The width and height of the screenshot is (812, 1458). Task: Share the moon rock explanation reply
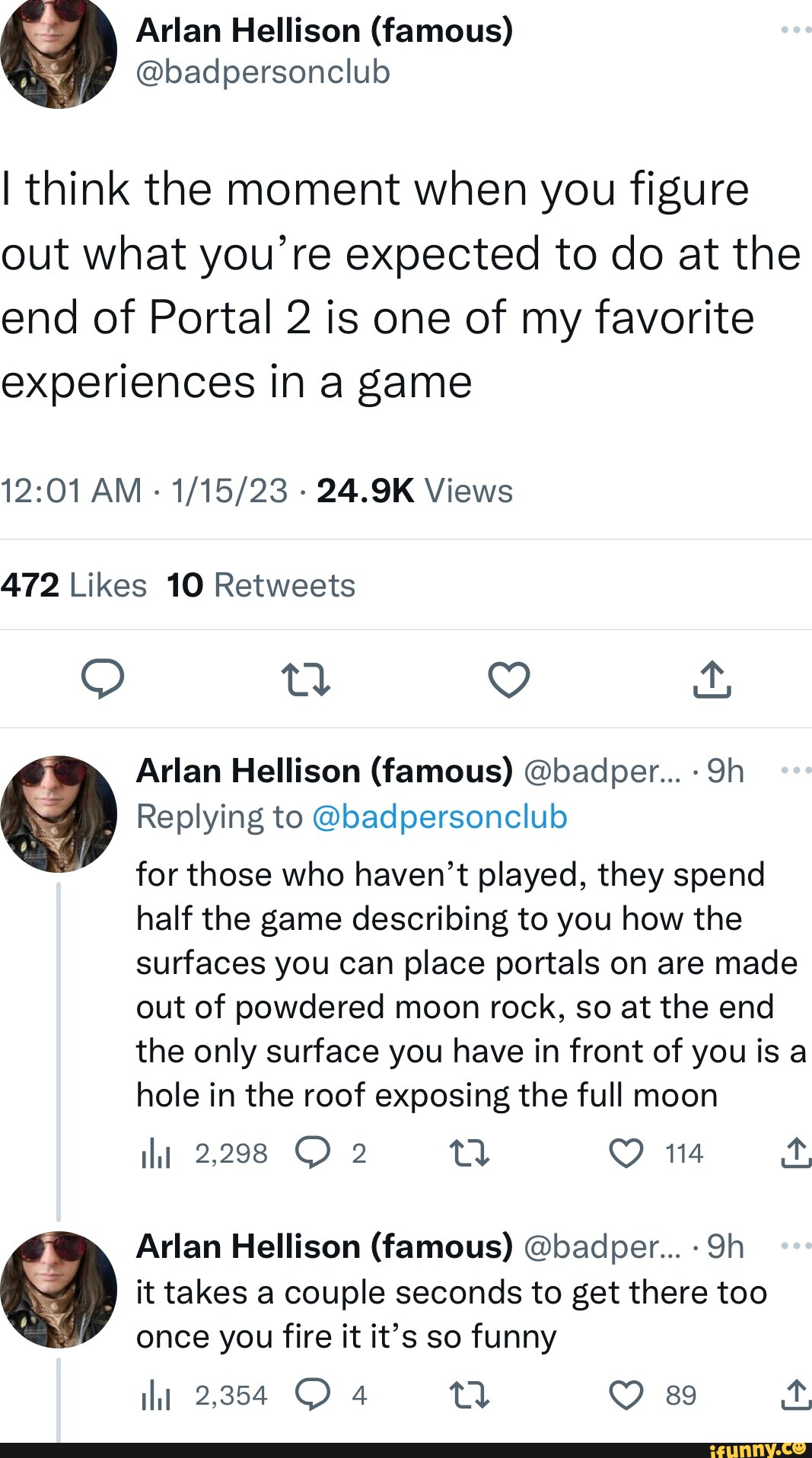[x=796, y=1153]
